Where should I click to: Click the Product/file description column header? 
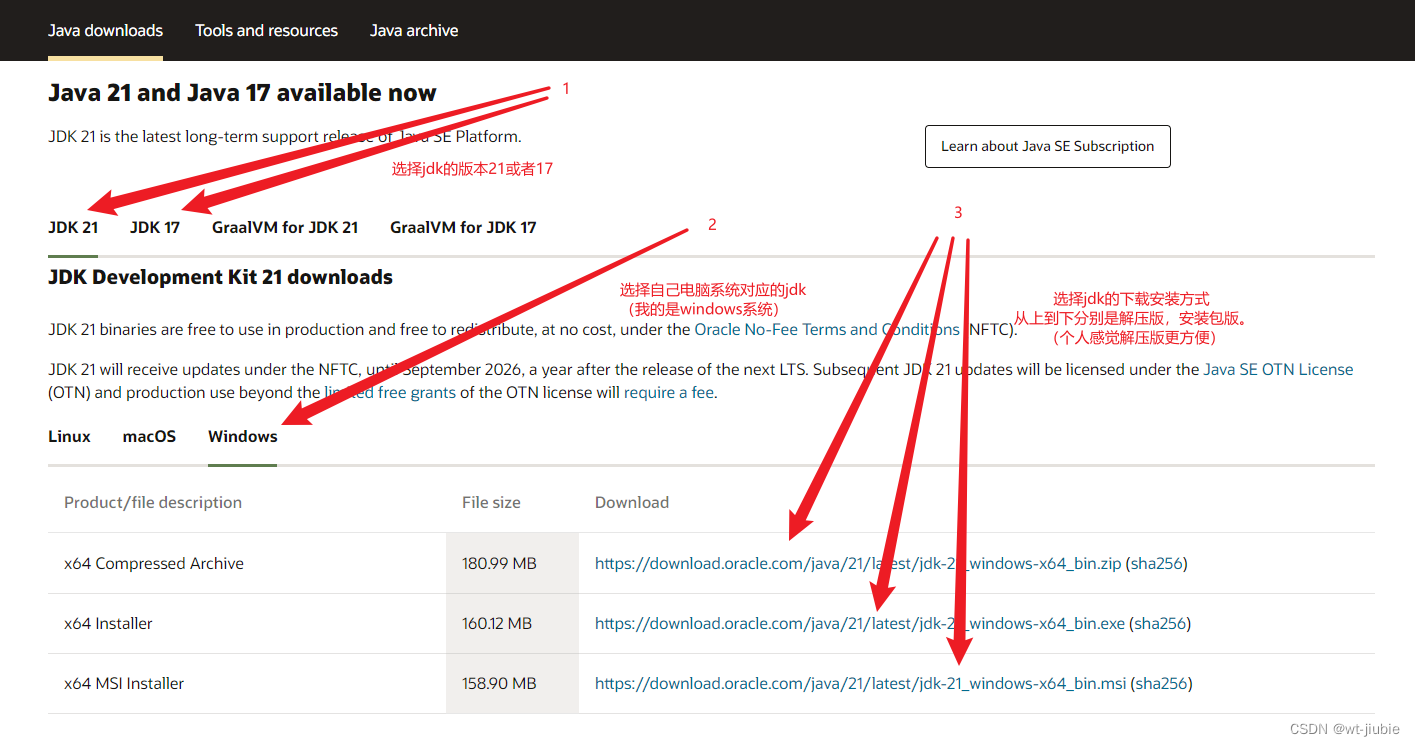coord(153,502)
